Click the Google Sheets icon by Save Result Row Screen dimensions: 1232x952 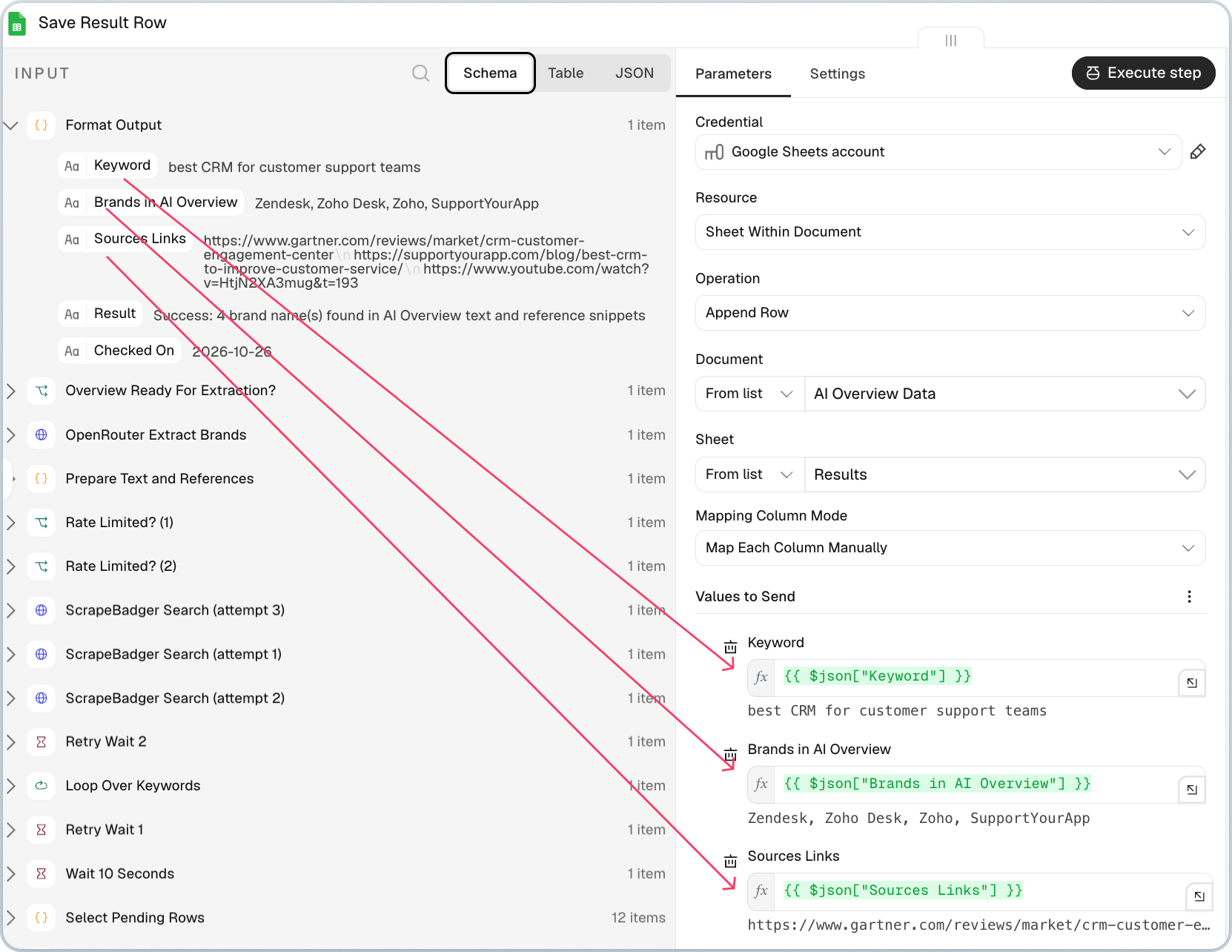pos(17,24)
